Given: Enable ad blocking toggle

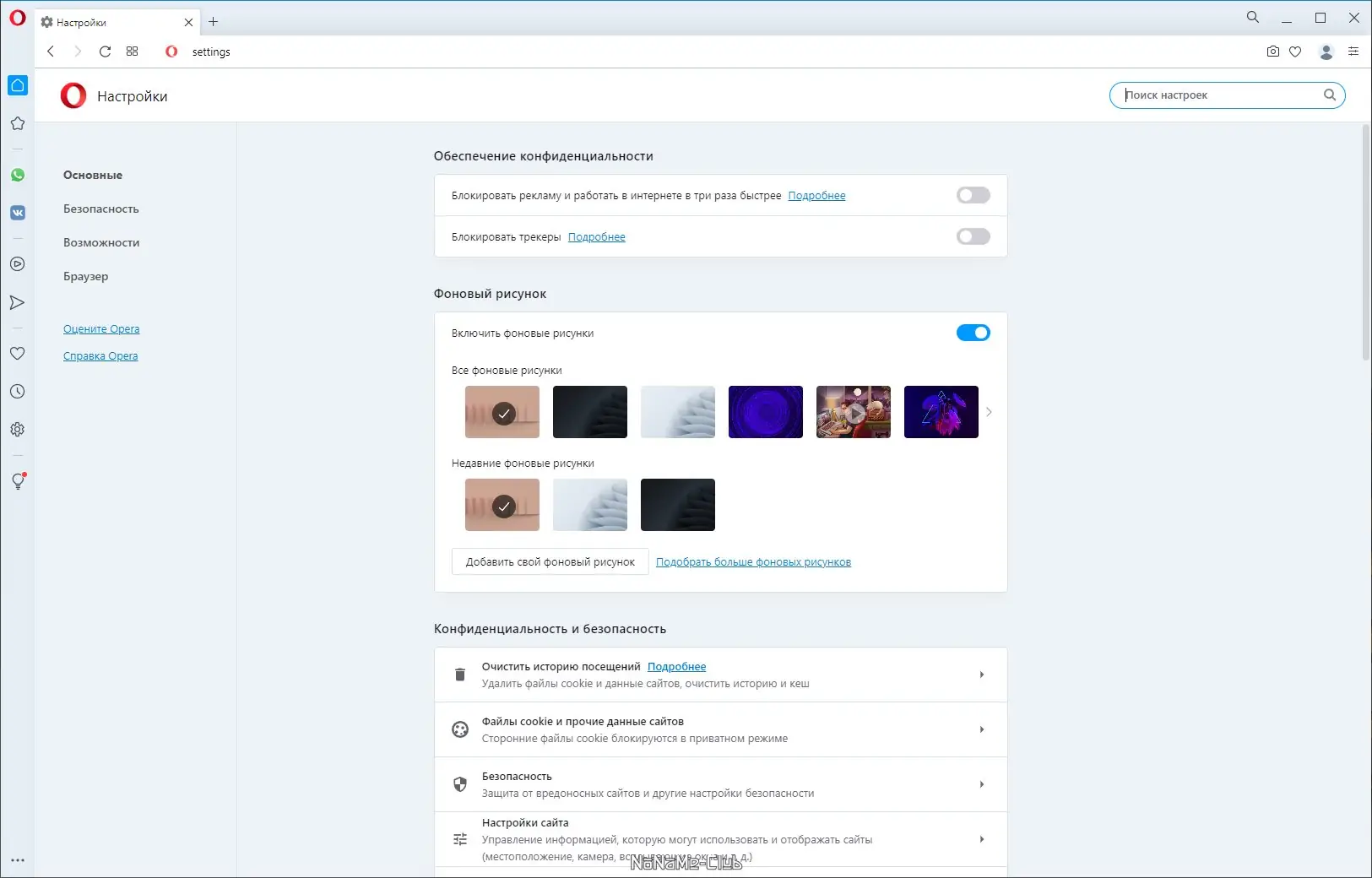Looking at the screenshot, I should [x=973, y=195].
